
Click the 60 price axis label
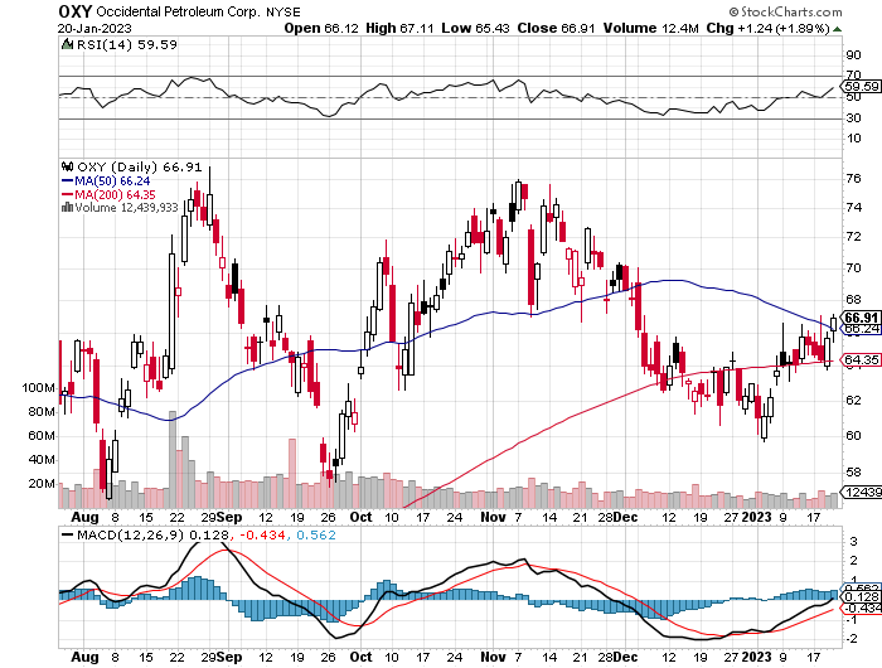click(853, 436)
